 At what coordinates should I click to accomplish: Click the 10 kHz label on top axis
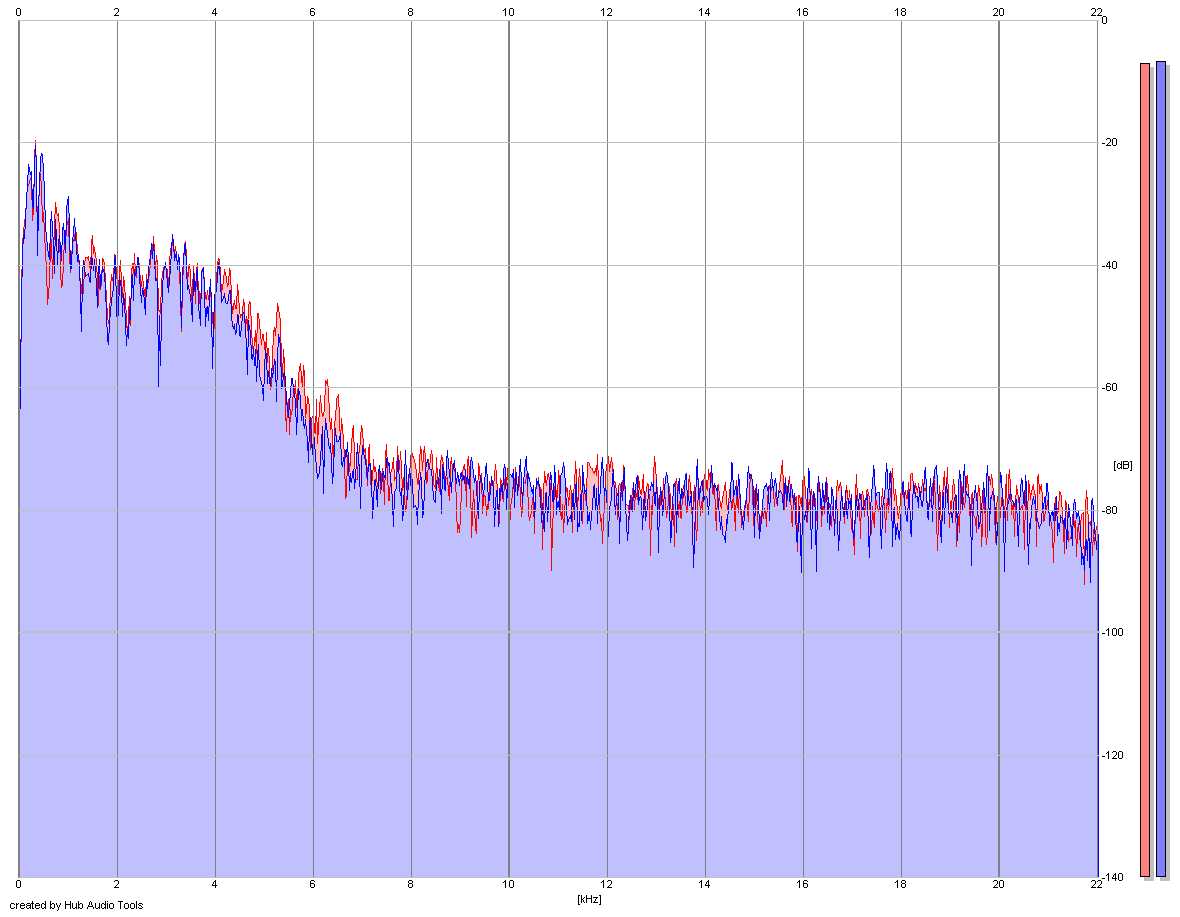[509, 12]
